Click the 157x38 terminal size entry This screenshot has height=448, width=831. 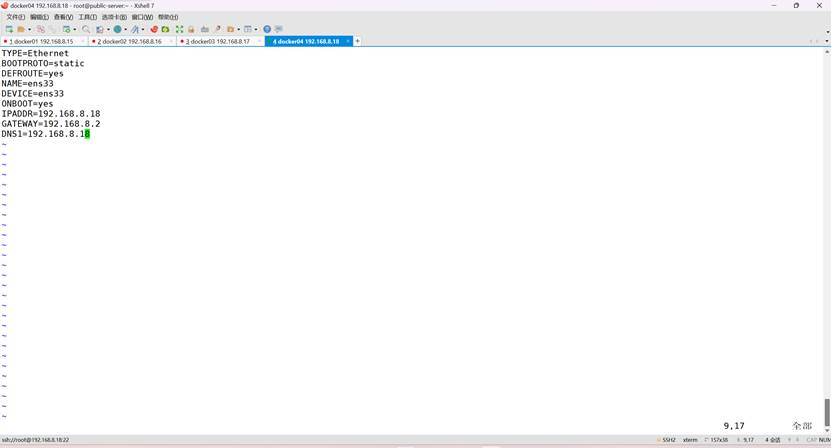[x=717, y=440]
